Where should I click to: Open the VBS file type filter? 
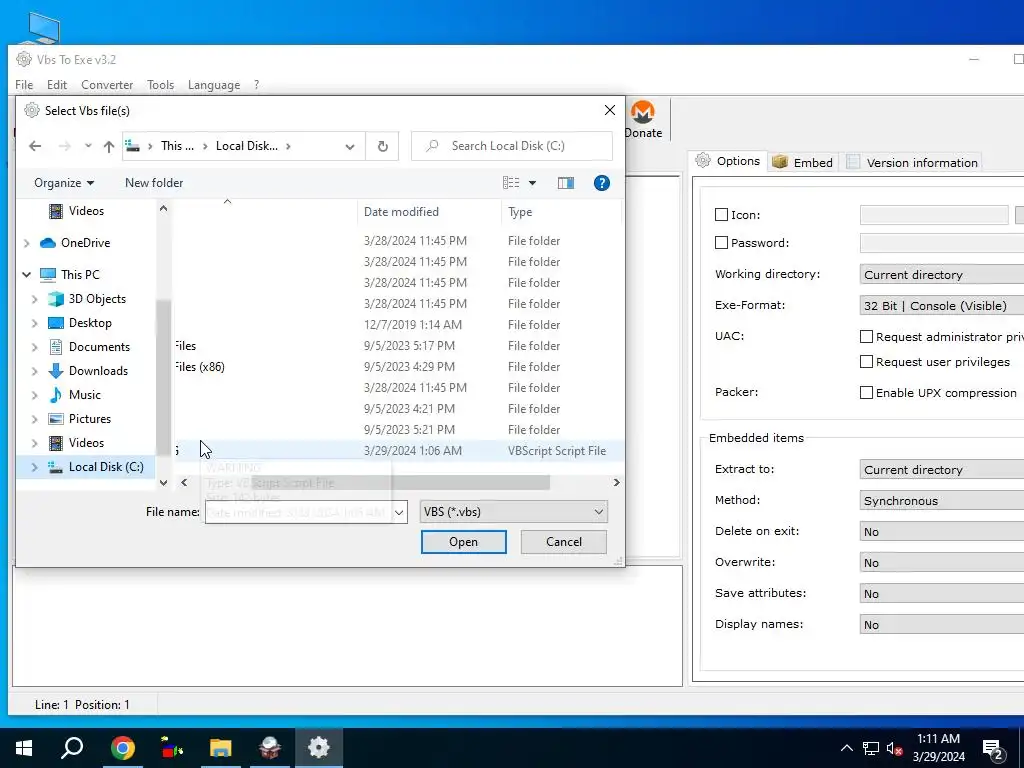click(513, 512)
